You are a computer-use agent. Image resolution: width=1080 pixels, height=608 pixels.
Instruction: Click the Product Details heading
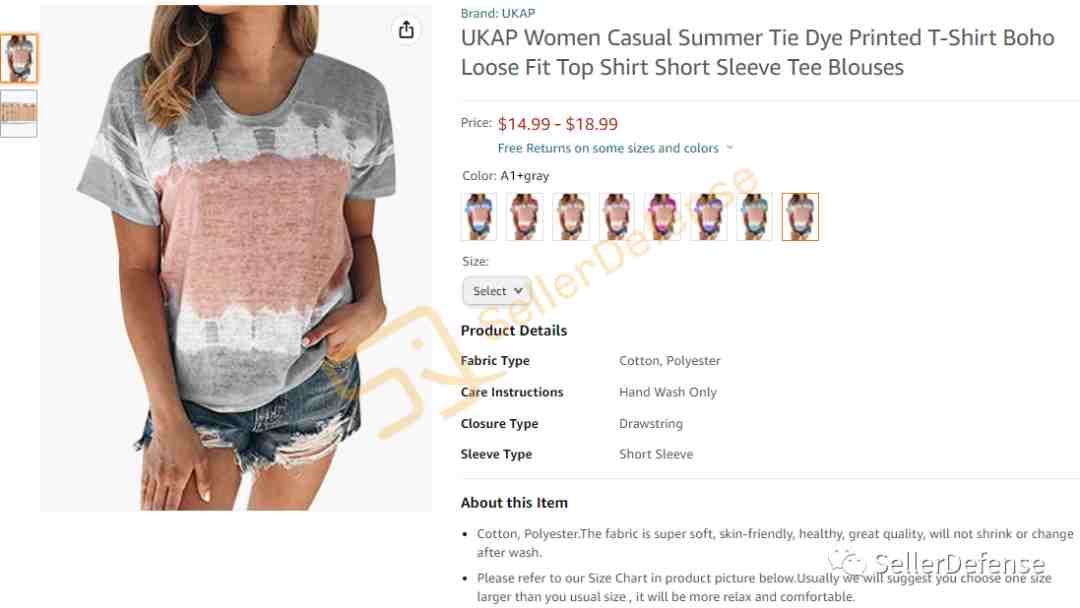514,331
